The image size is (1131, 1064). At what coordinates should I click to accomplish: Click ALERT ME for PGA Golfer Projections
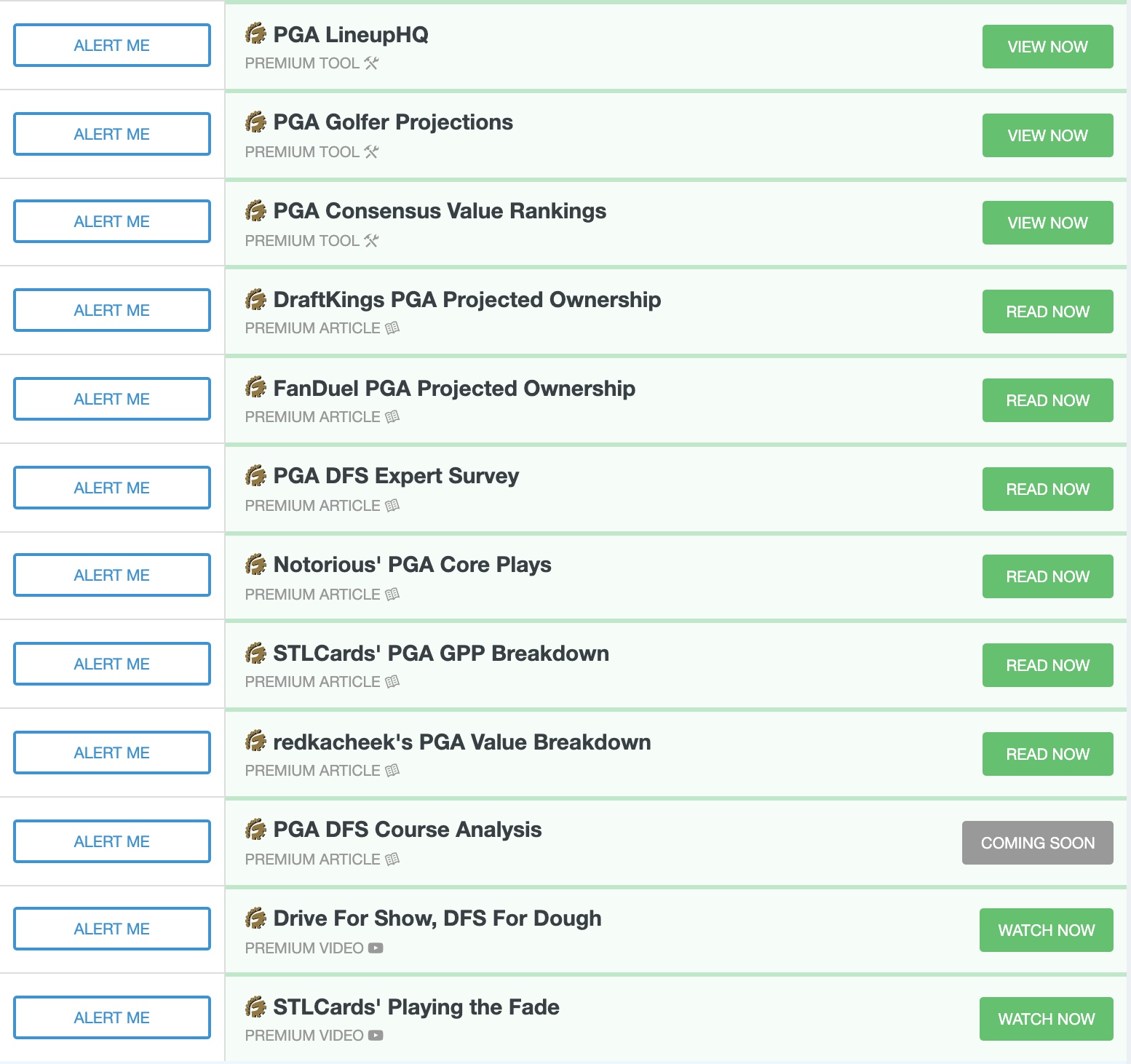click(112, 134)
